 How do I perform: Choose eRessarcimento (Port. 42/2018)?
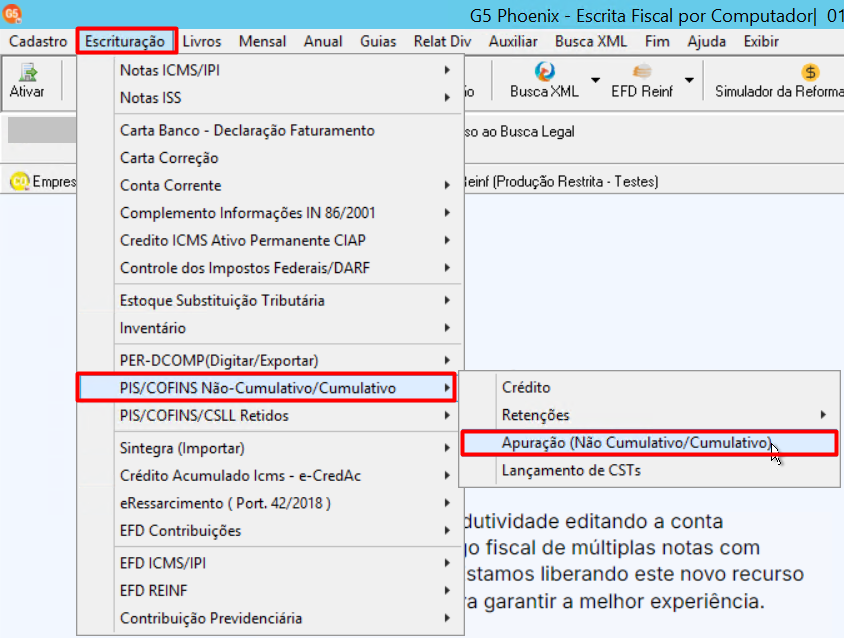(x=271, y=503)
